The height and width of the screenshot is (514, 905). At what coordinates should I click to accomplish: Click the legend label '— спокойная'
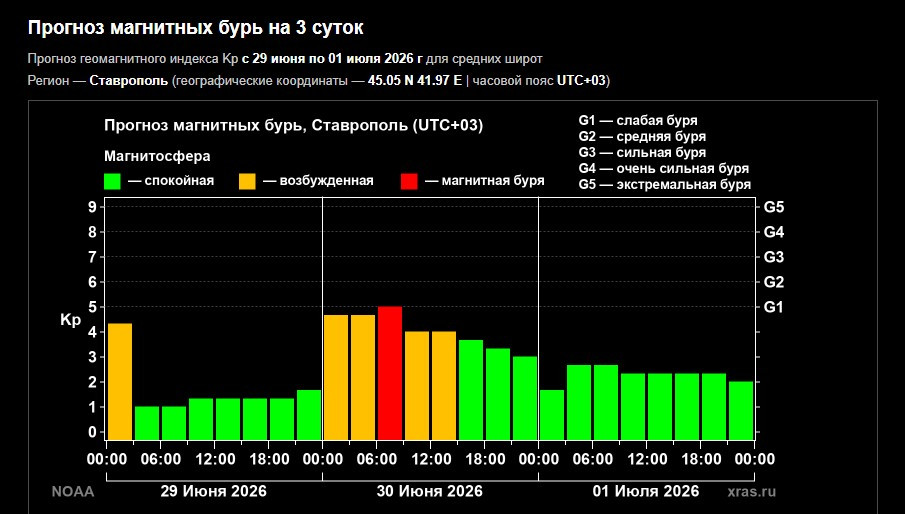coord(171,181)
